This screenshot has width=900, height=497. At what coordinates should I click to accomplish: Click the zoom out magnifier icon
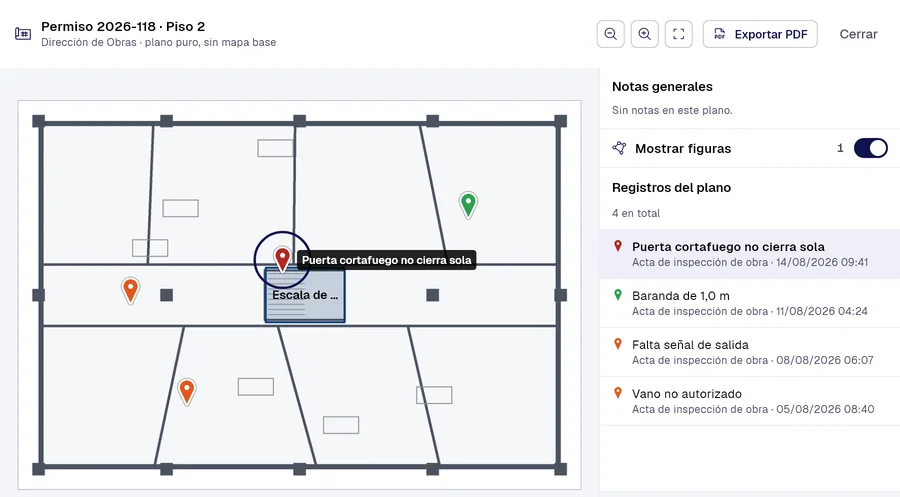click(610, 34)
